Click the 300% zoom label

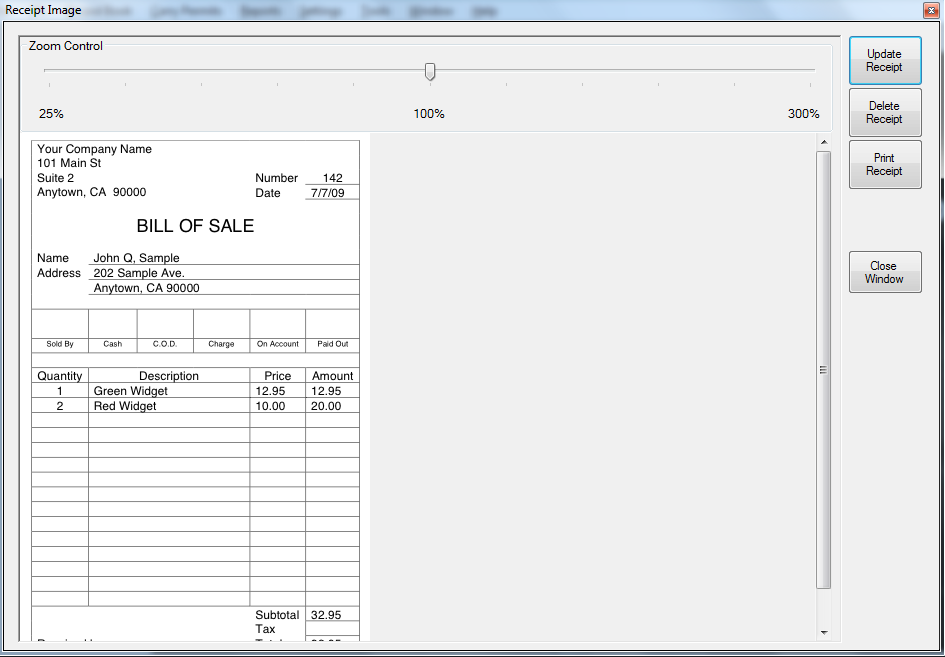click(803, 114)
